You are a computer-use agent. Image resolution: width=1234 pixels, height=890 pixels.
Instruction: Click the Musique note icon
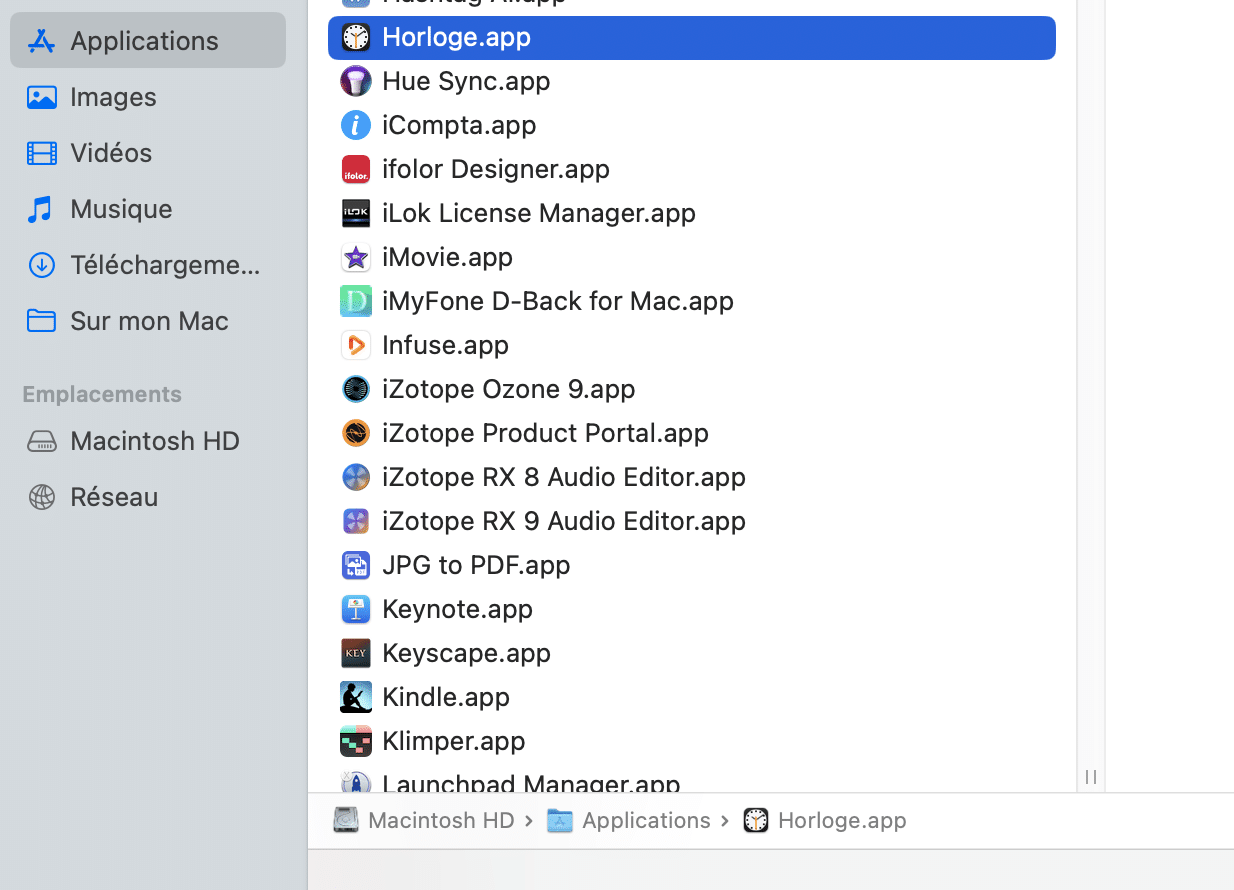(x=41, y=209)
